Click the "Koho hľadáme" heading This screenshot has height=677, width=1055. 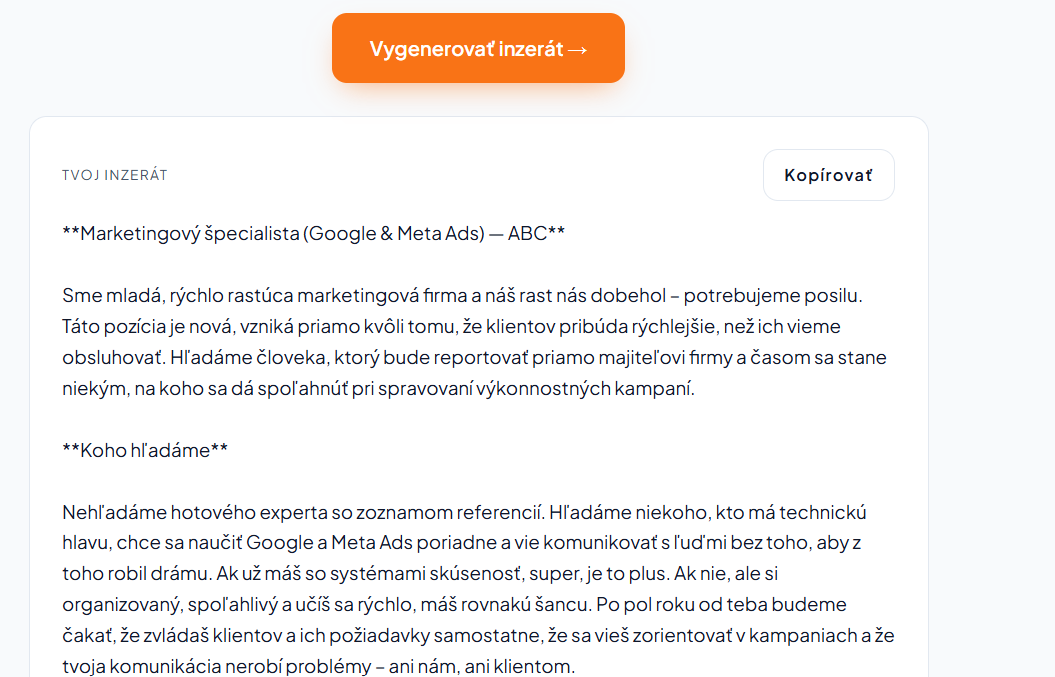[x=145, y=450]
